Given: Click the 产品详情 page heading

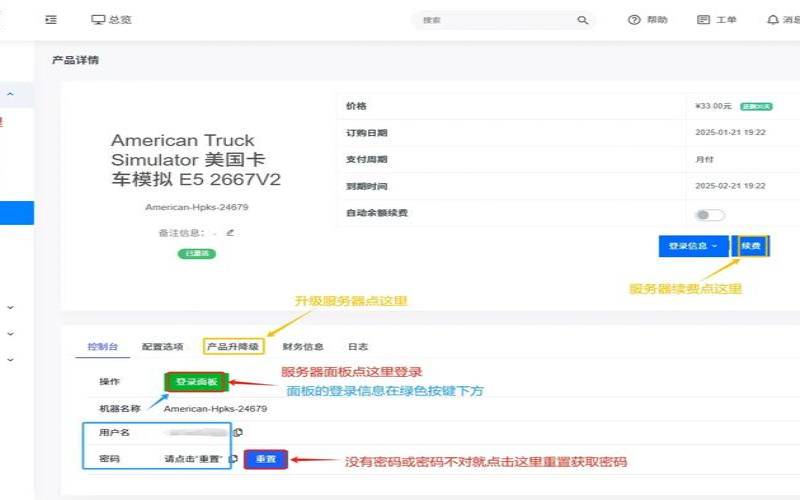Looking at the screenshot, I should click(76, 60).
